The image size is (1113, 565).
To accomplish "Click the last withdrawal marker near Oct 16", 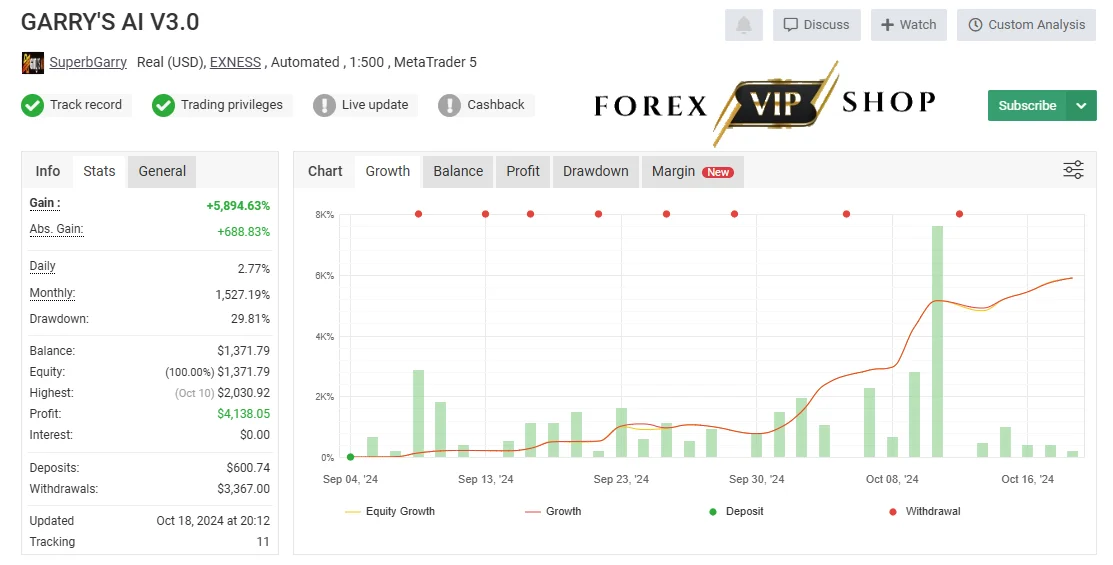I will [960, 214].
